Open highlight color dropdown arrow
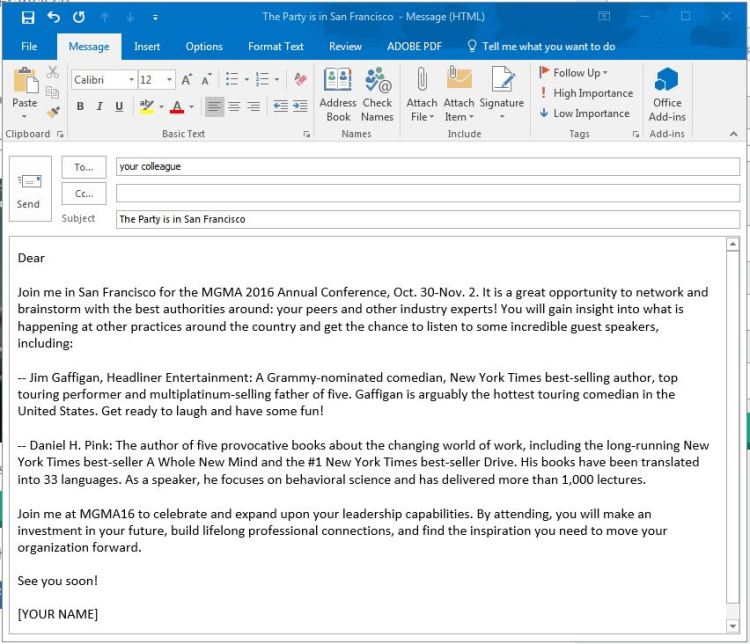 tap(162, 106)
